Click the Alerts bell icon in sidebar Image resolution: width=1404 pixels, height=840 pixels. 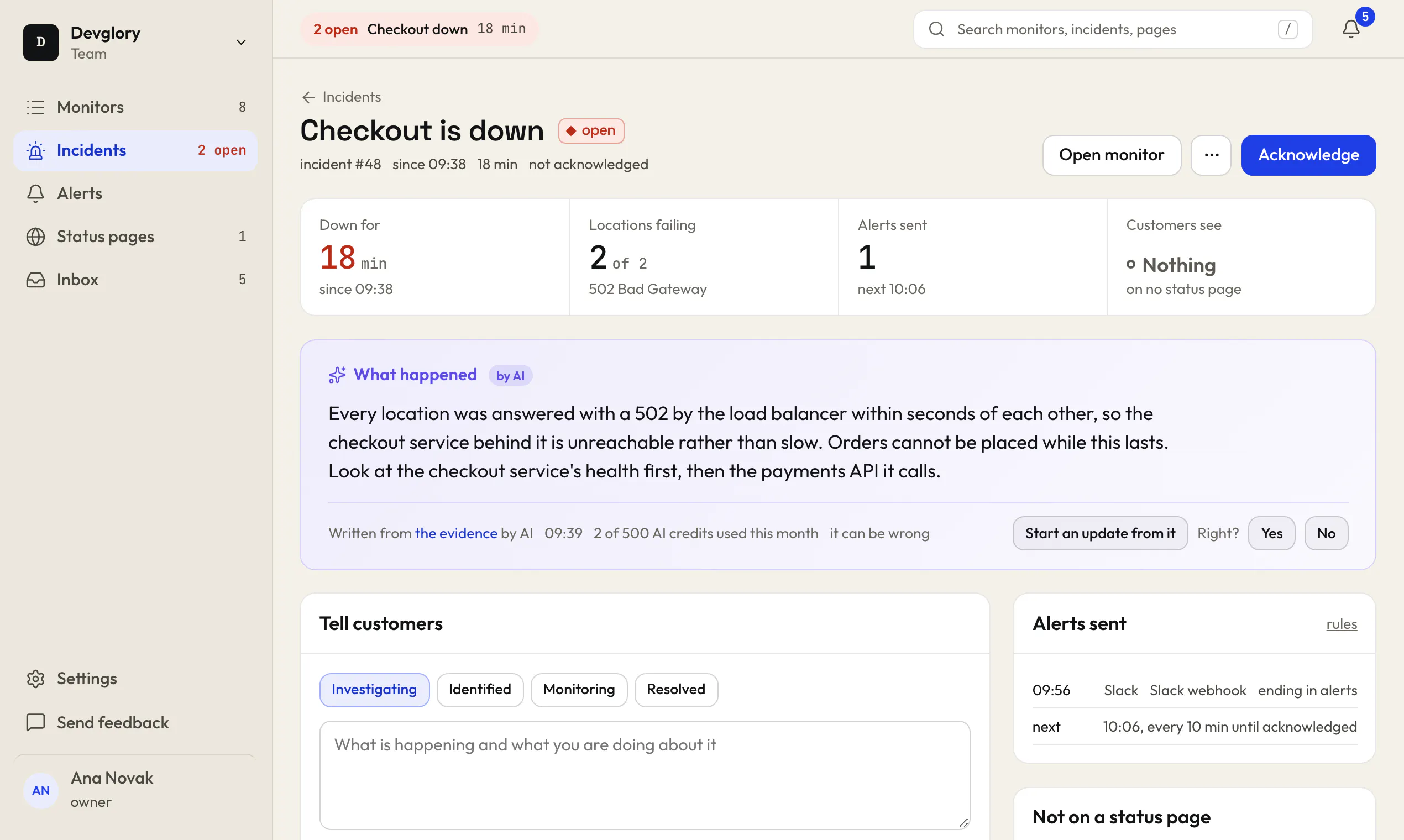click(x=35, y=193)
